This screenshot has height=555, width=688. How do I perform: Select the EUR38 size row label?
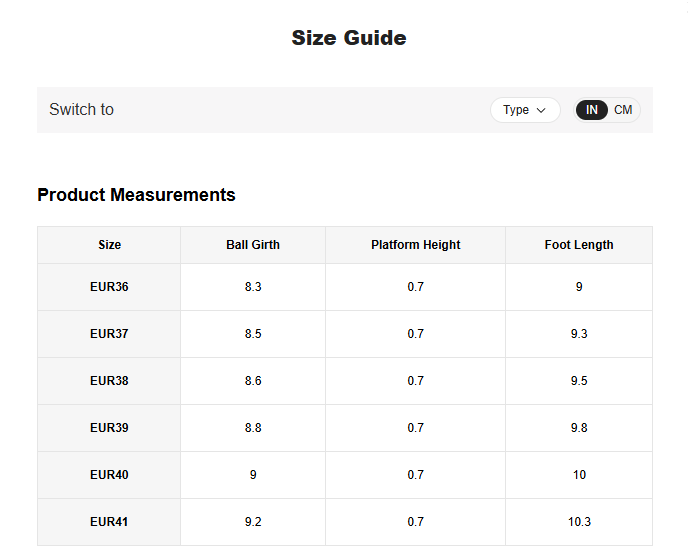109,381
